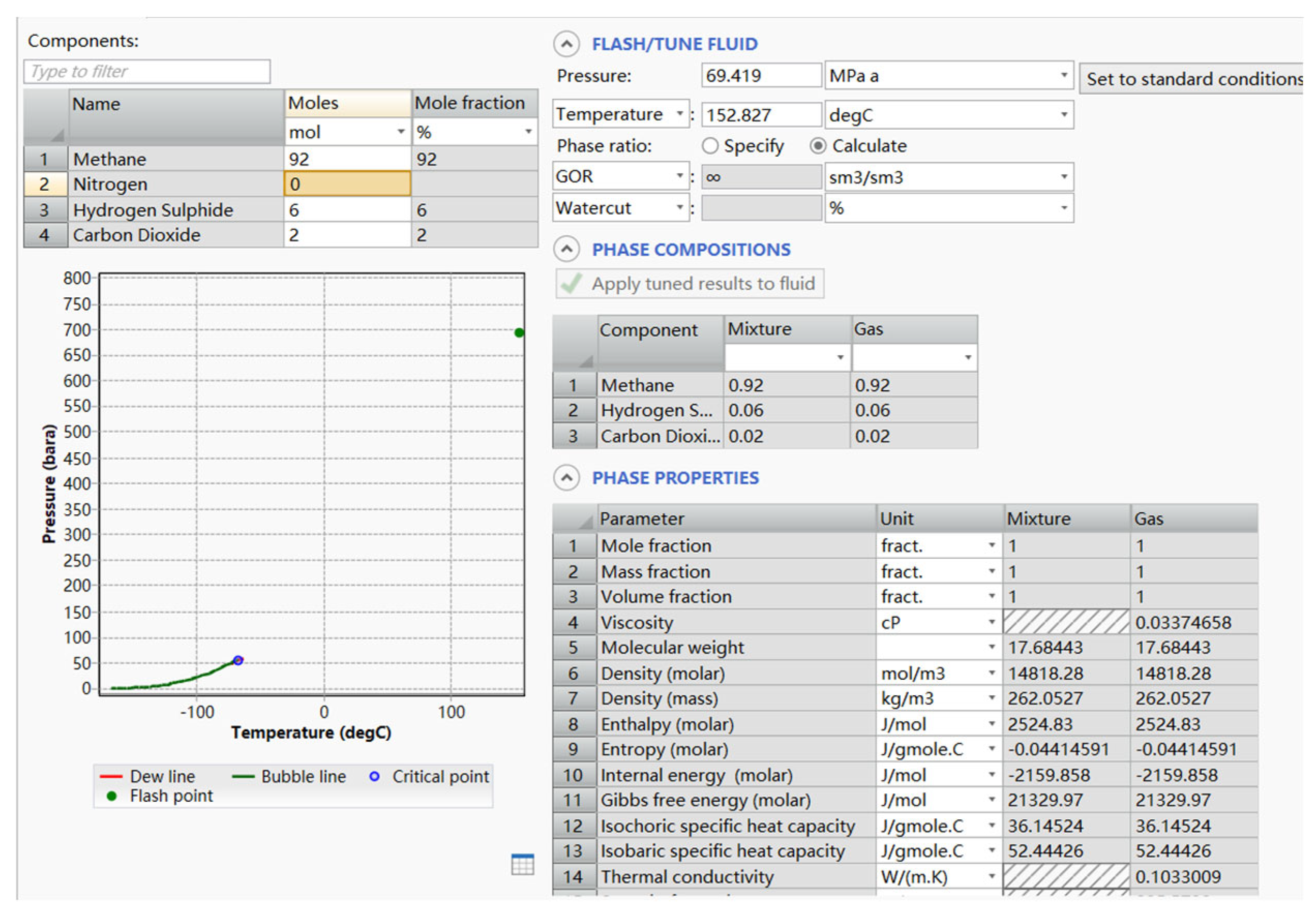Collapse the PHASE PROPERTIES section
This screenshot has width=1316, height=917.
pos(566,478)
